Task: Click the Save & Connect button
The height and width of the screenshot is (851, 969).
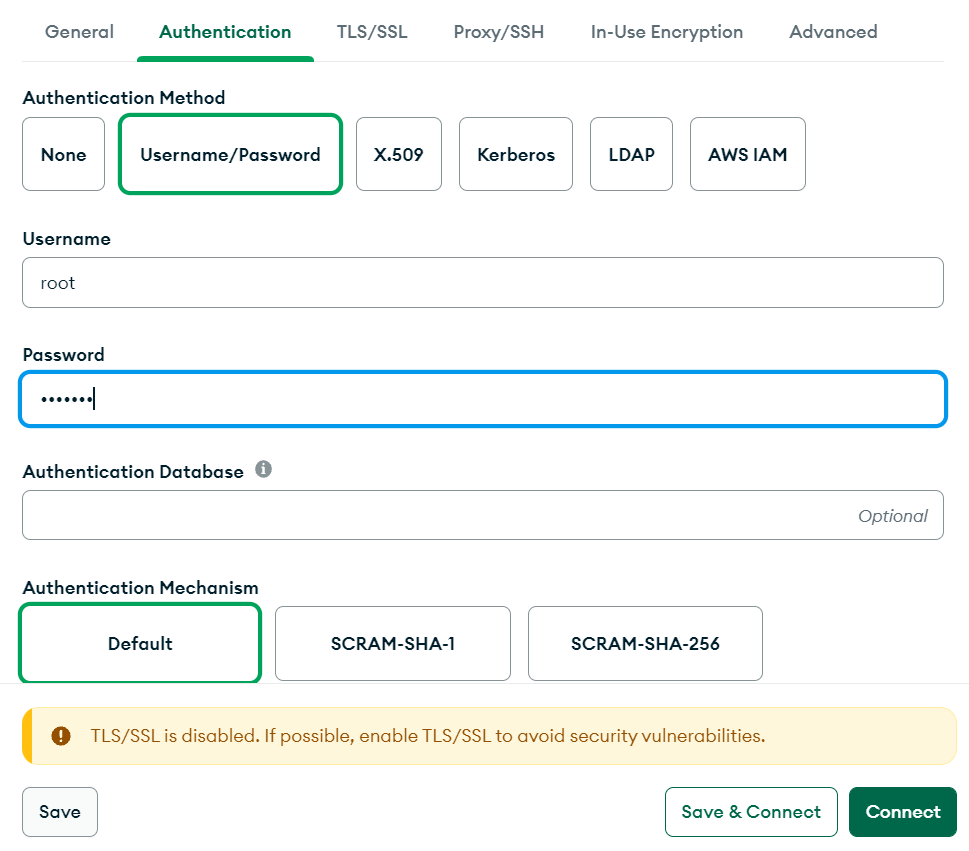Action: (x=751, y=812)
